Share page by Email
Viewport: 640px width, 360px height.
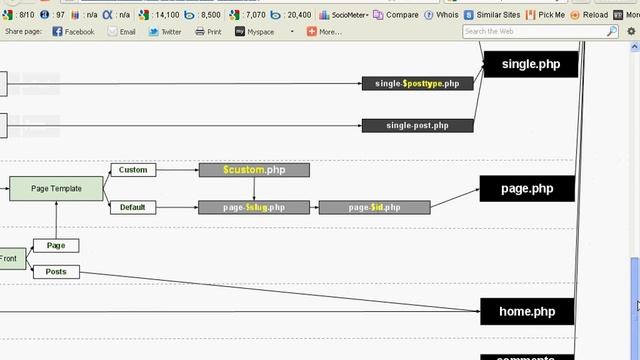[122, 32]
